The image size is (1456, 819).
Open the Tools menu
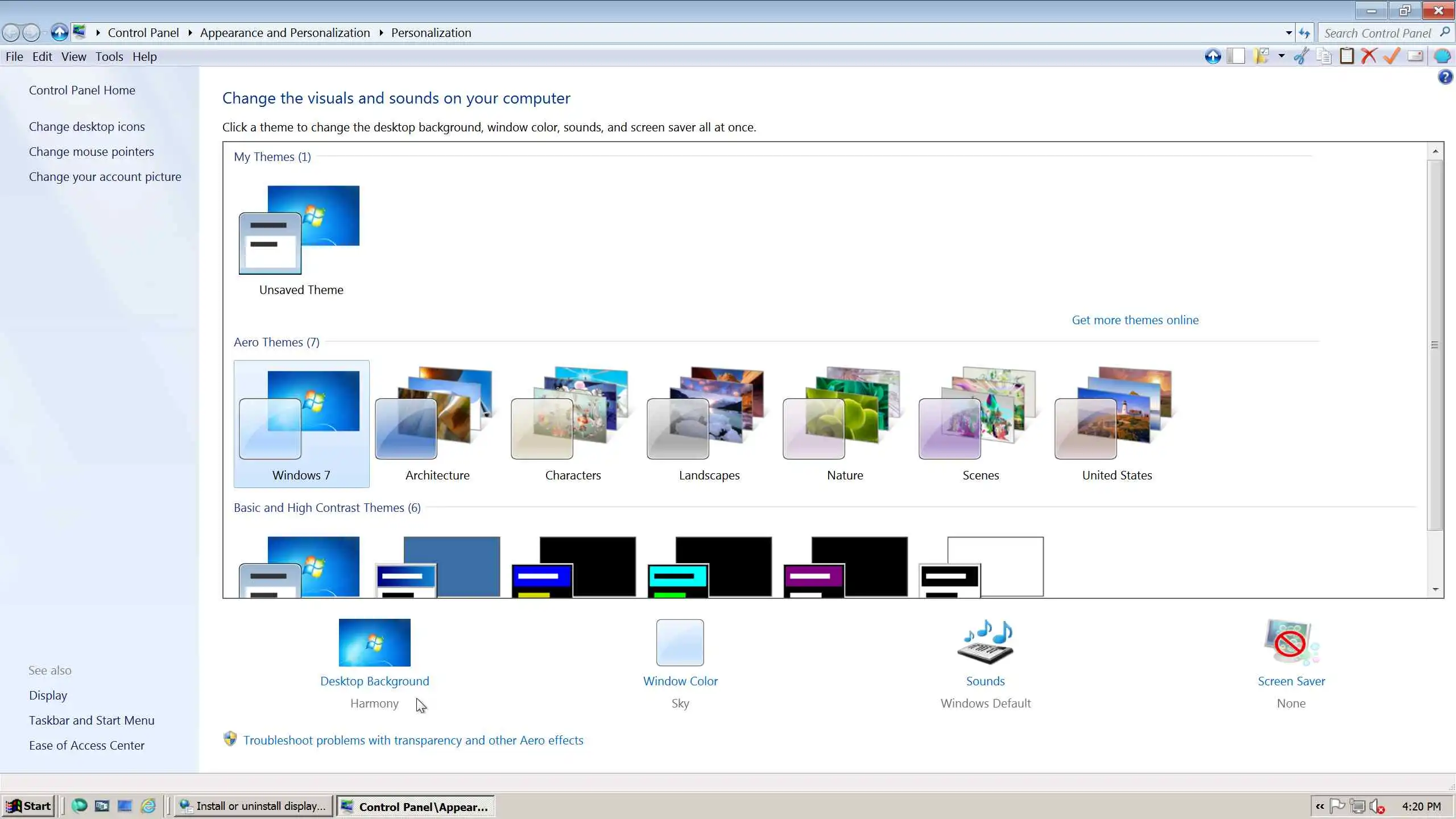(x=109, y=57)
